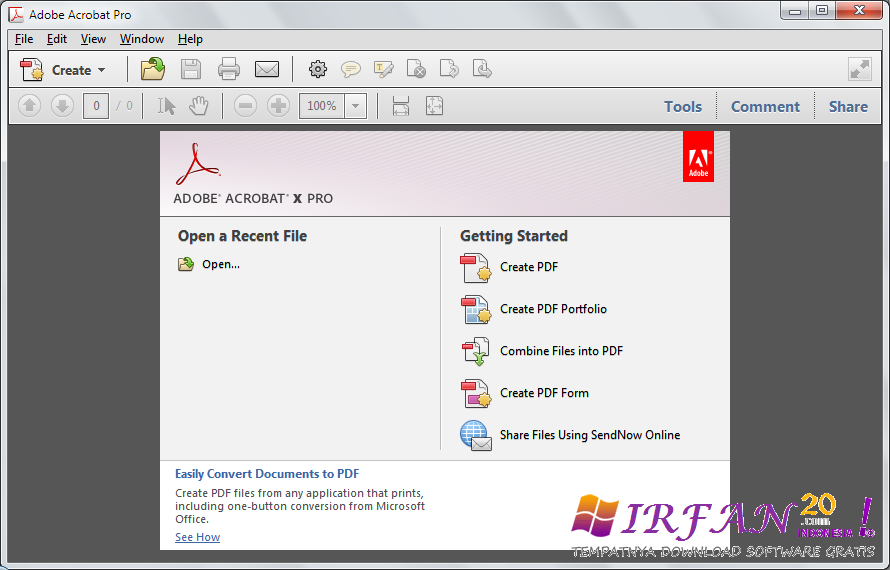Click the Create button label
The image size is (890, 570).
[72, 70]
